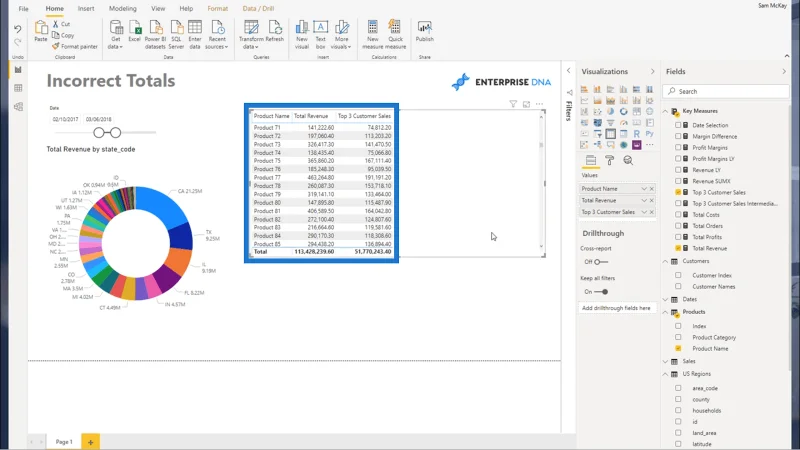Open More options on the table visual
The image size is (800, 450).
point(539,104)
